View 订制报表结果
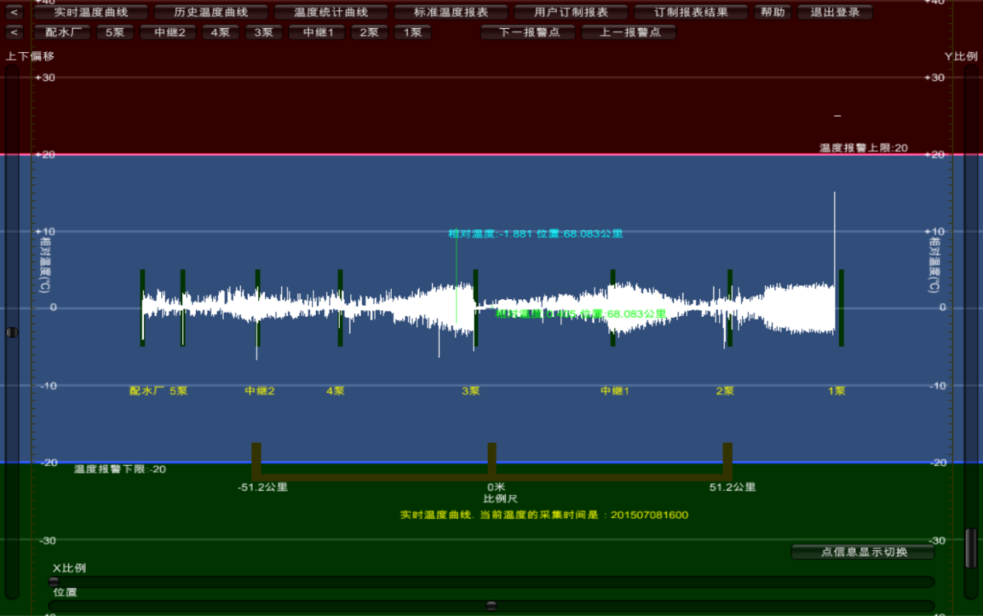Image resolution: width=983 pixels, height=616 pixels. pyautogui.click(x=691, y=12)
